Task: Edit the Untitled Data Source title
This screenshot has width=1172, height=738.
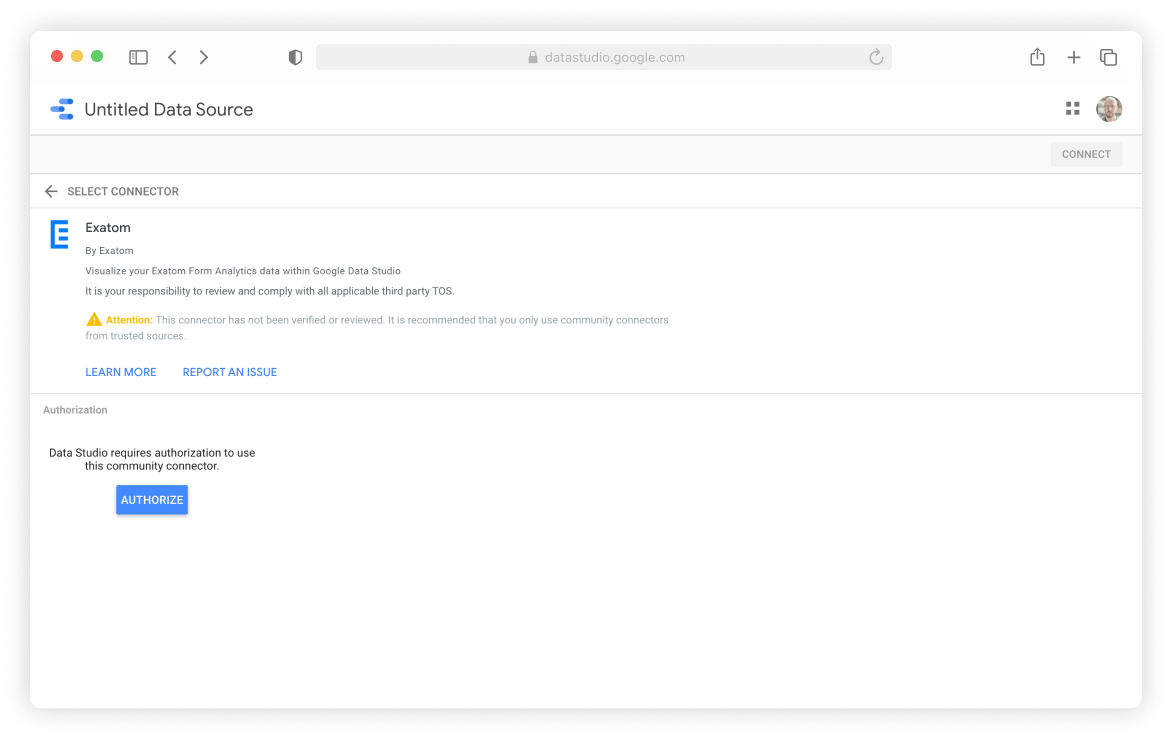Action: [169, 110]
